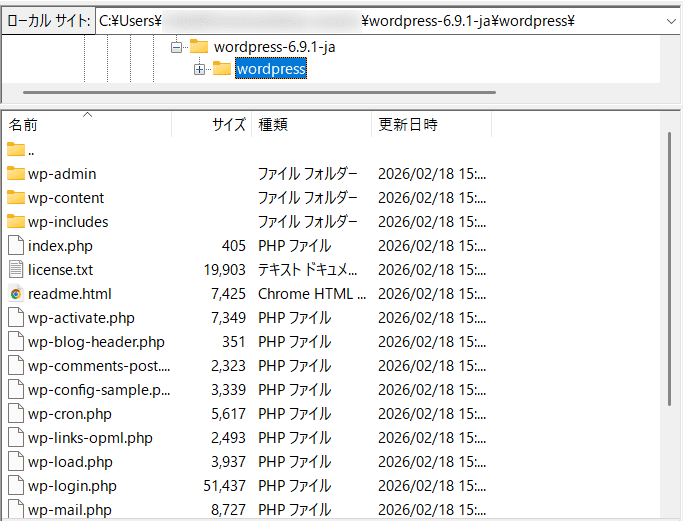This screenshot has width=683, height=521.
Task: Click the 7,425 size of readme.html
Action: 229,294
